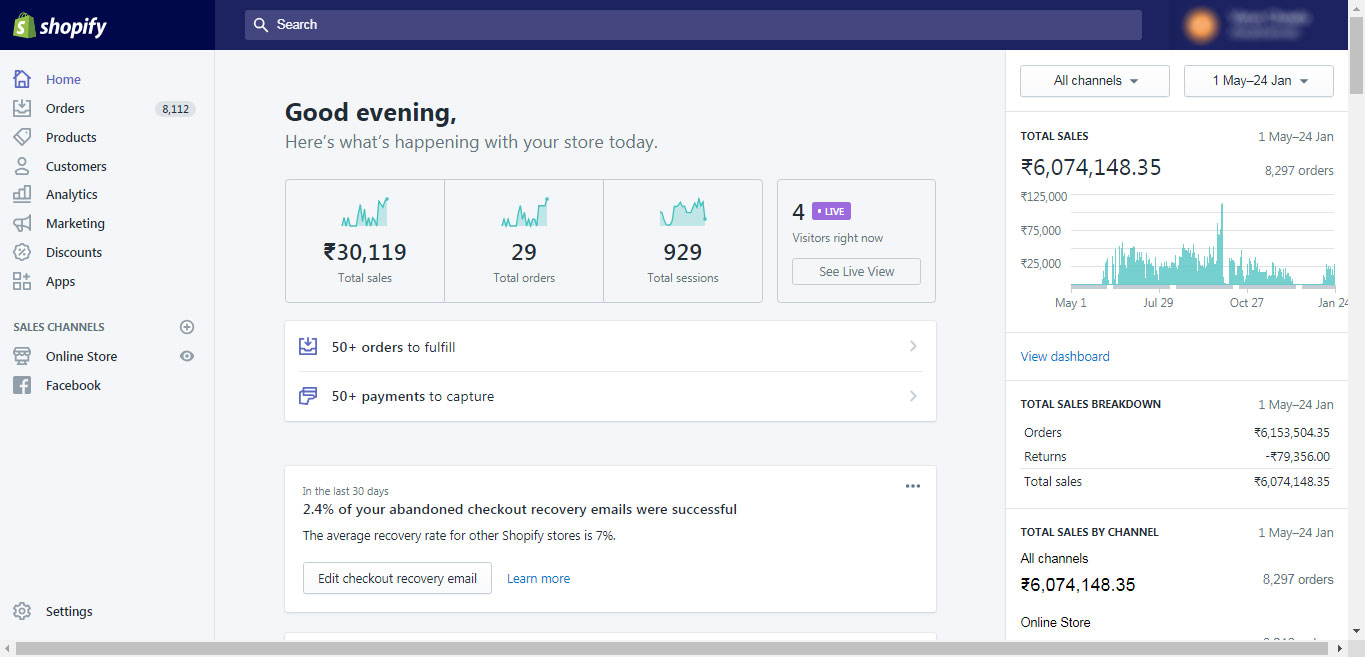The height and width of the screenshot is (657, 1365).
Task: Open the 1 May–24 Jan date range dropdown
Action: click(1259, 81)
